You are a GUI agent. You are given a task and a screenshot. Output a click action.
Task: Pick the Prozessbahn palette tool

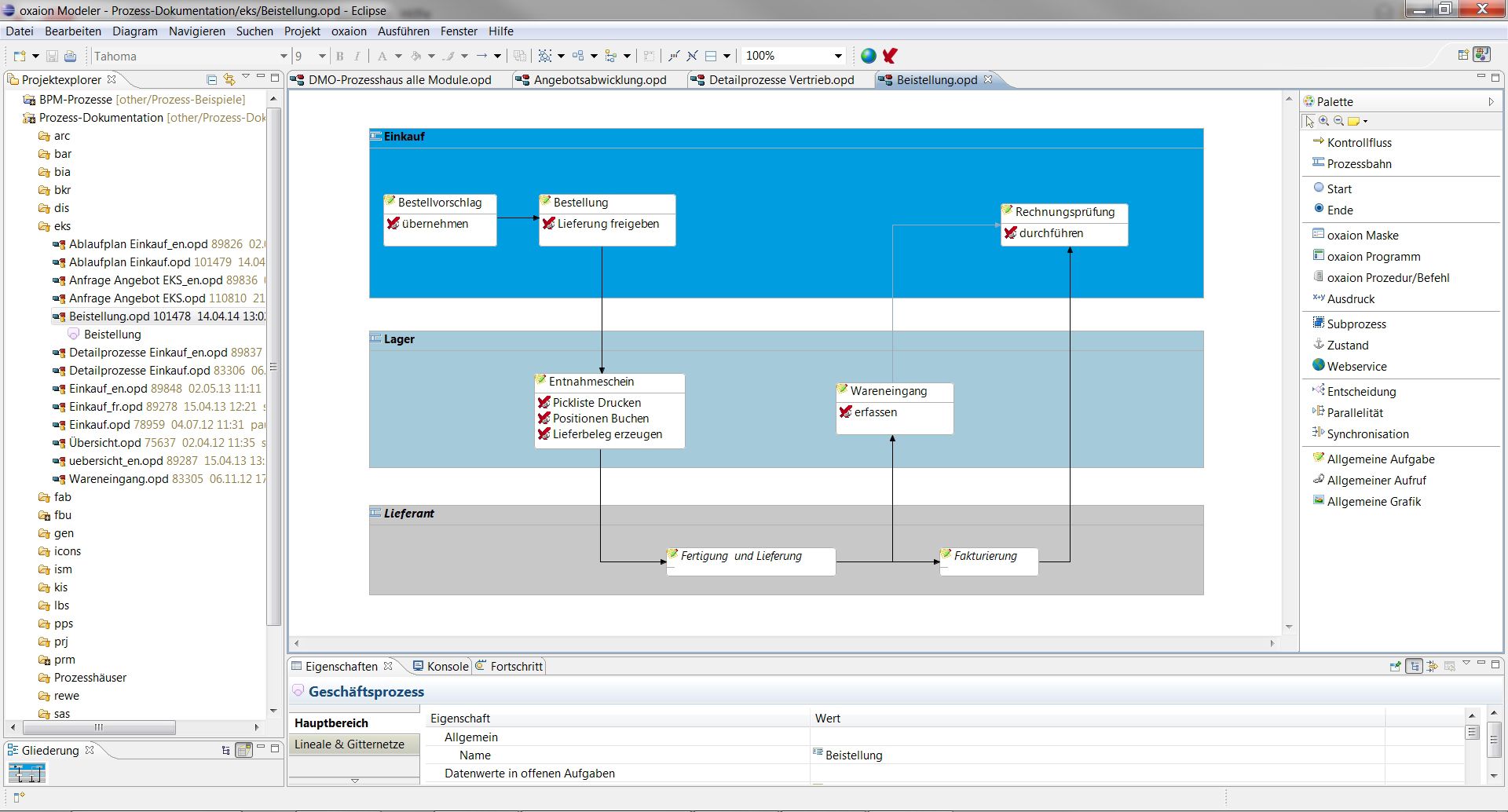(x=1359, y=164)
